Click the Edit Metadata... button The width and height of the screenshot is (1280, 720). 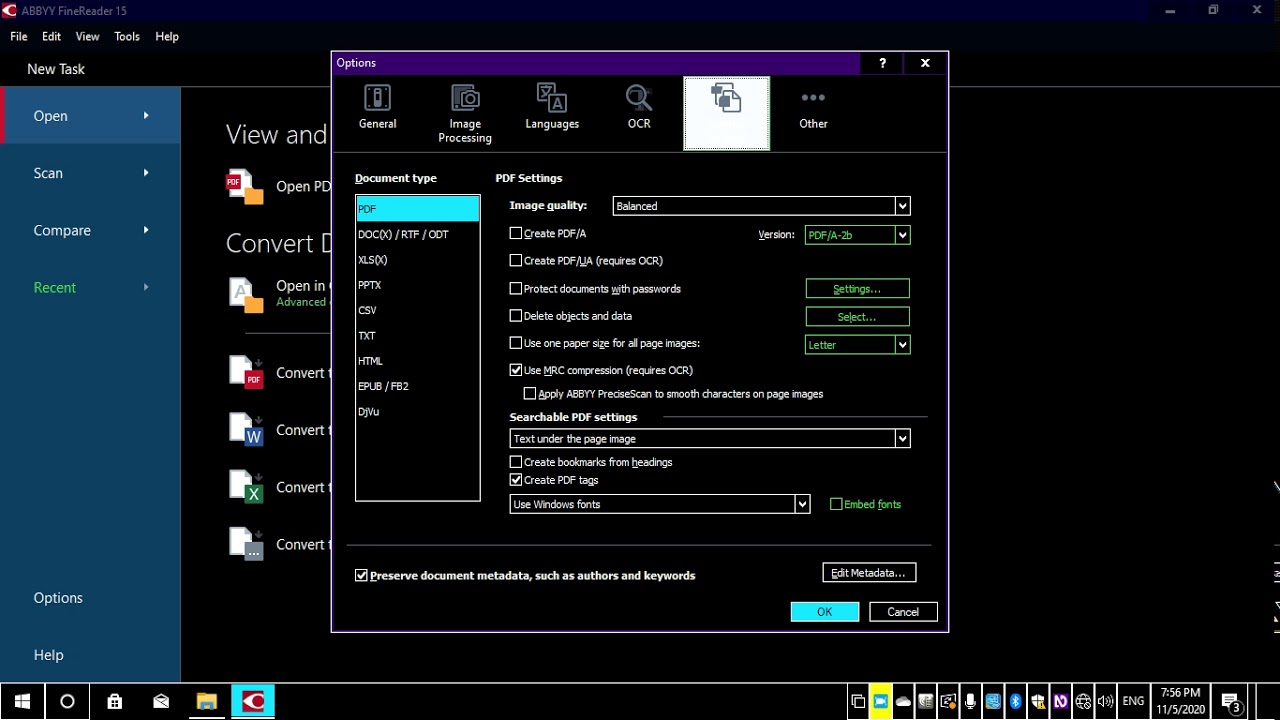[x=869, y=573]
